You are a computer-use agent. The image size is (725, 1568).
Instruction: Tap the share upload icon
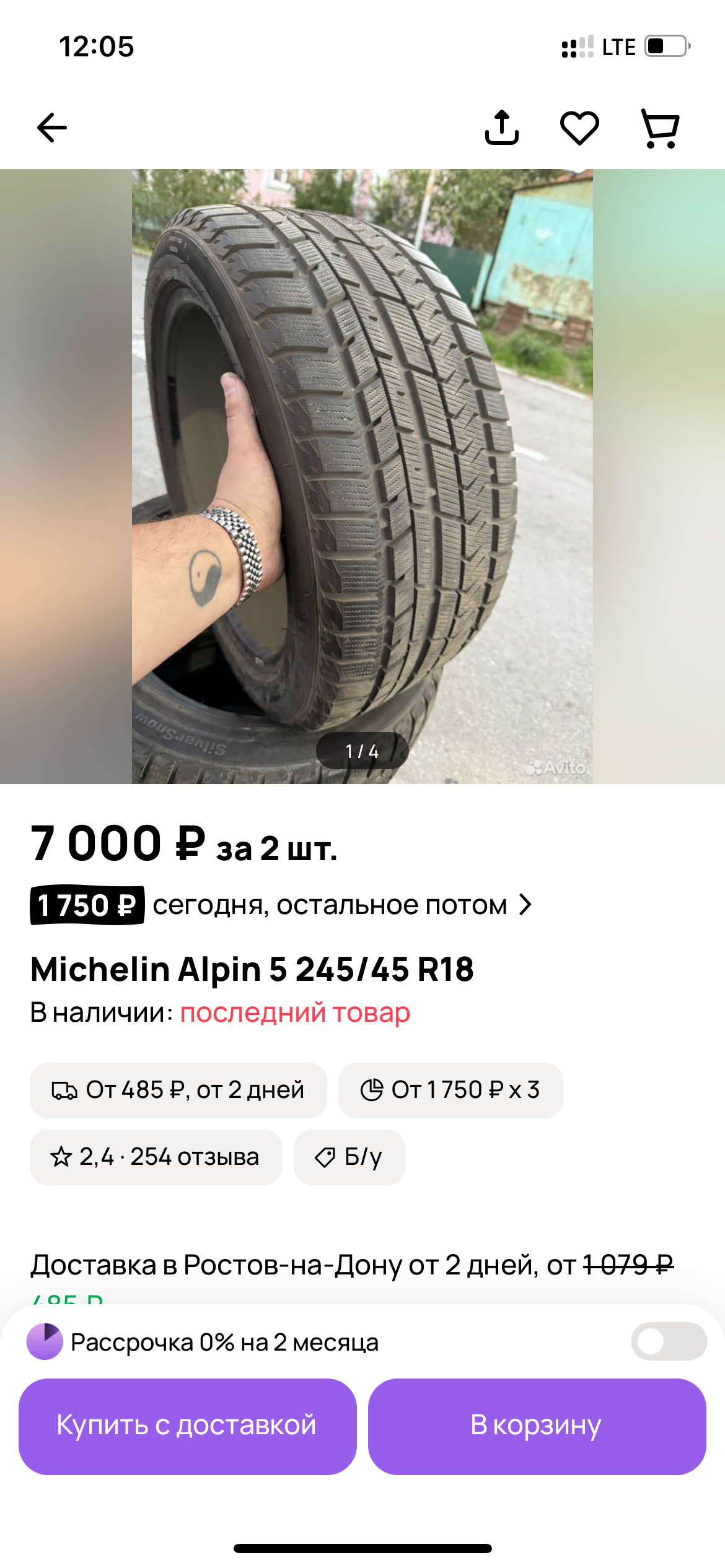tap(501, 128)
